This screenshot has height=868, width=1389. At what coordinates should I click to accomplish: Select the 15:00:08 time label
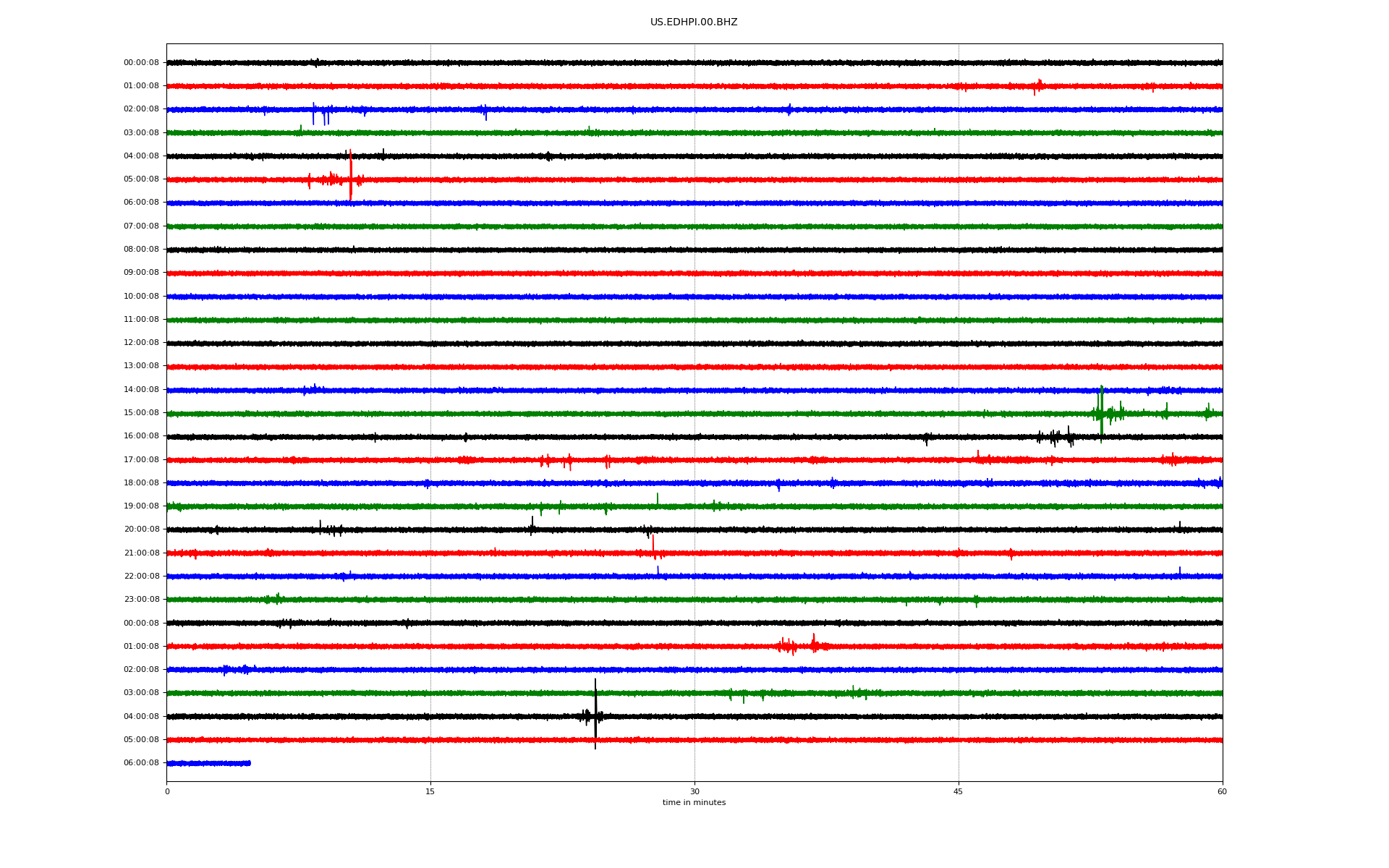coord(141,413)
